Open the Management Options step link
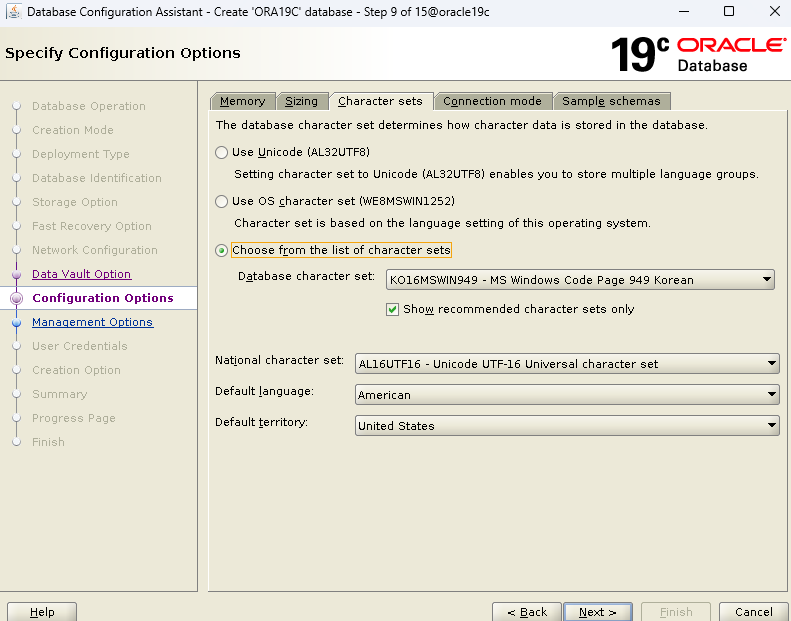The width and height of the screenshot is (791, 621). point(92,322)
